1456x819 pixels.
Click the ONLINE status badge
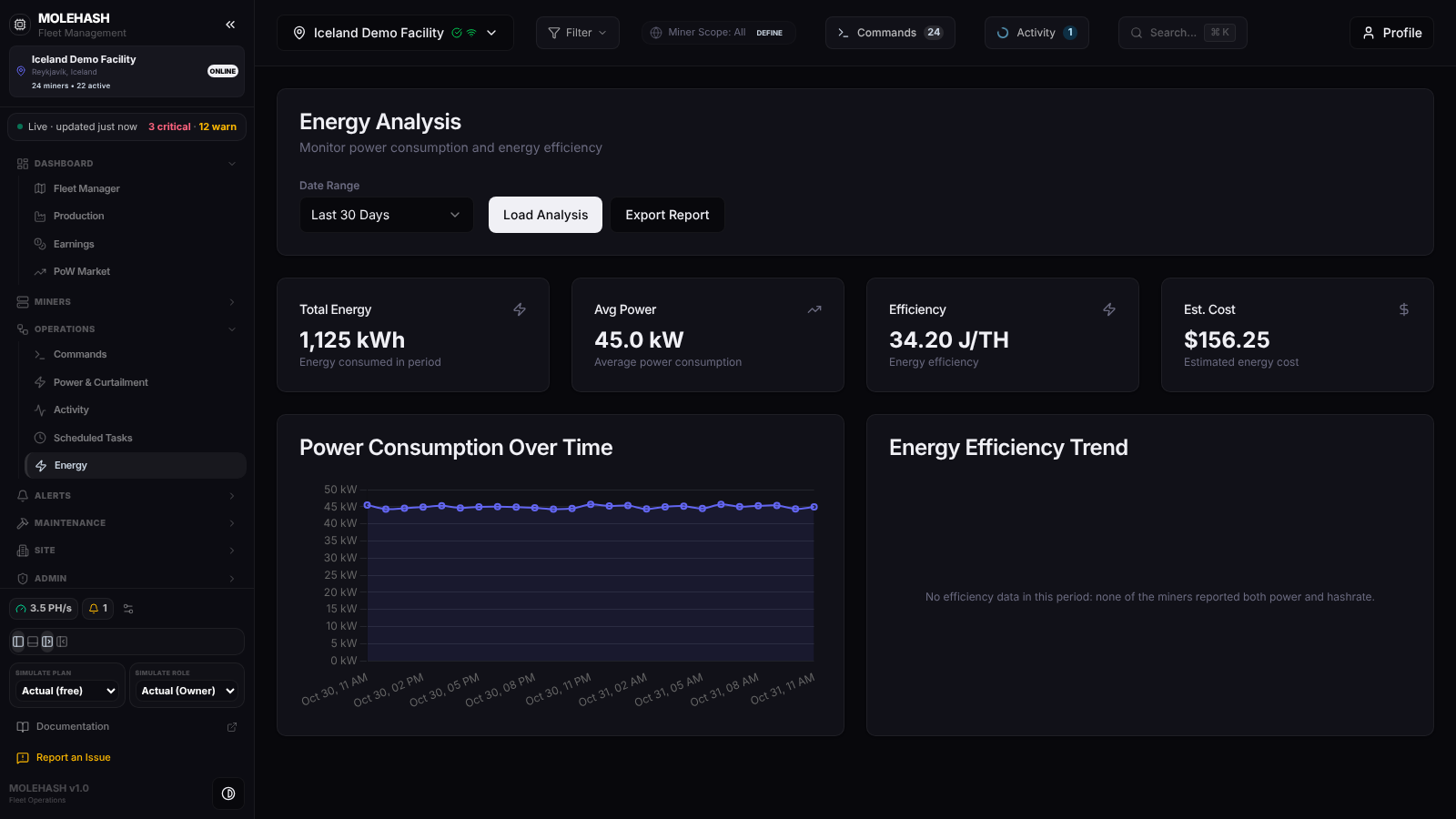[223, 71]
